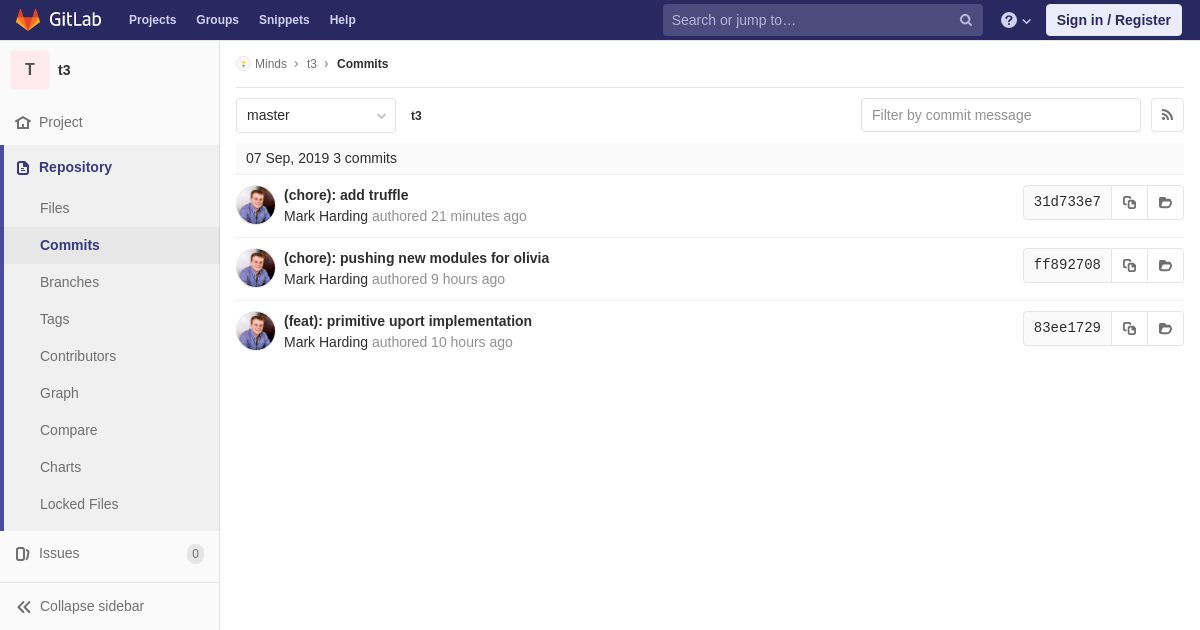Open Issues section in sidebar
1200x630 pixels.
tap(110, 553)
